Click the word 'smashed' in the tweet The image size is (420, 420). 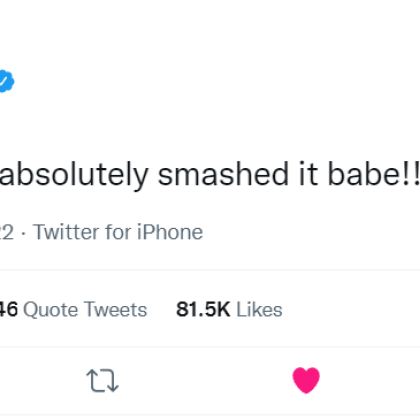pos(223,174)
